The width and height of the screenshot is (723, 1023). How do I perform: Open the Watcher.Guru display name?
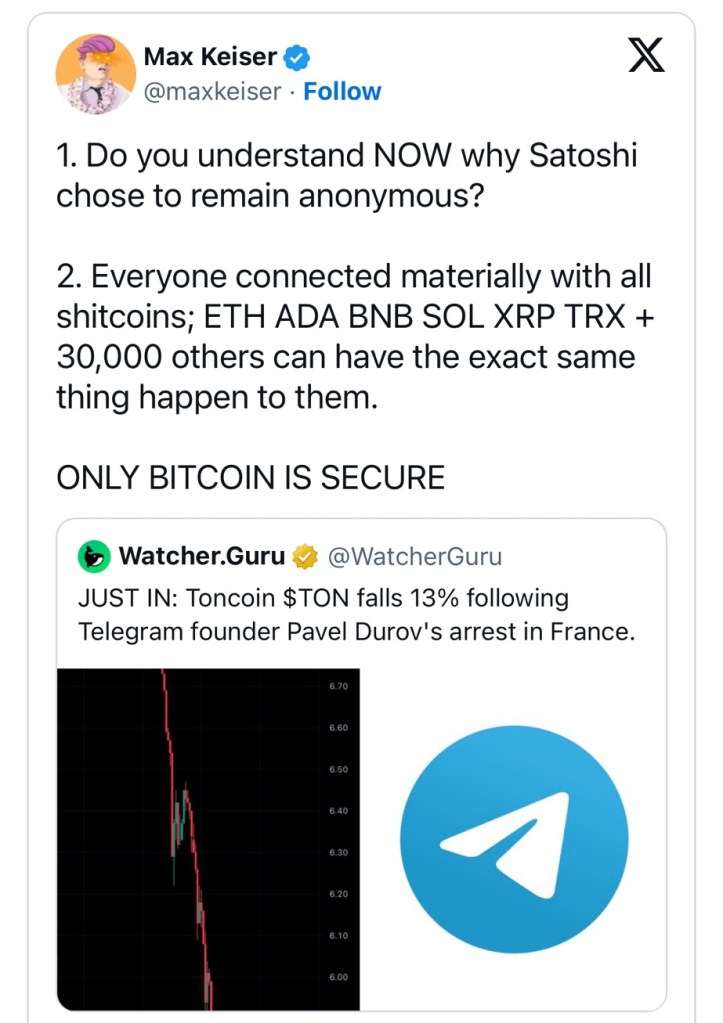click(201, 556)
